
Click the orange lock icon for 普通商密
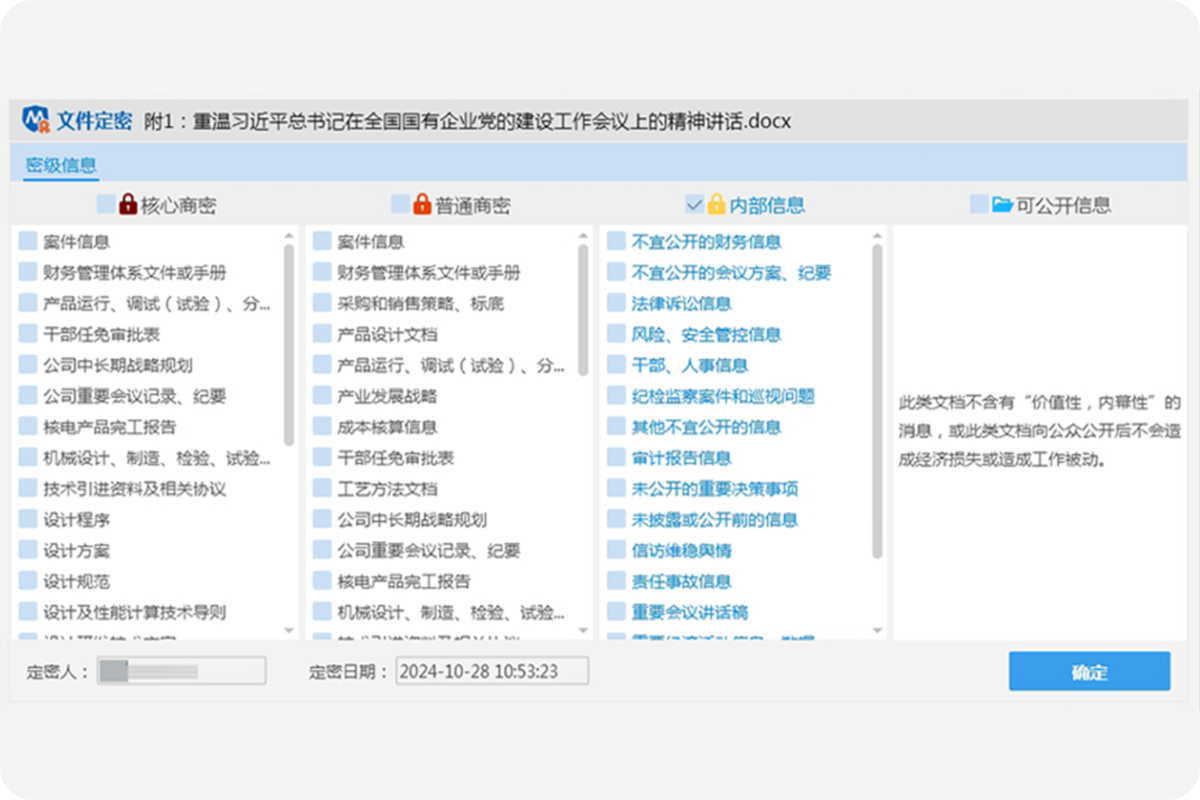tap(421, 205)
